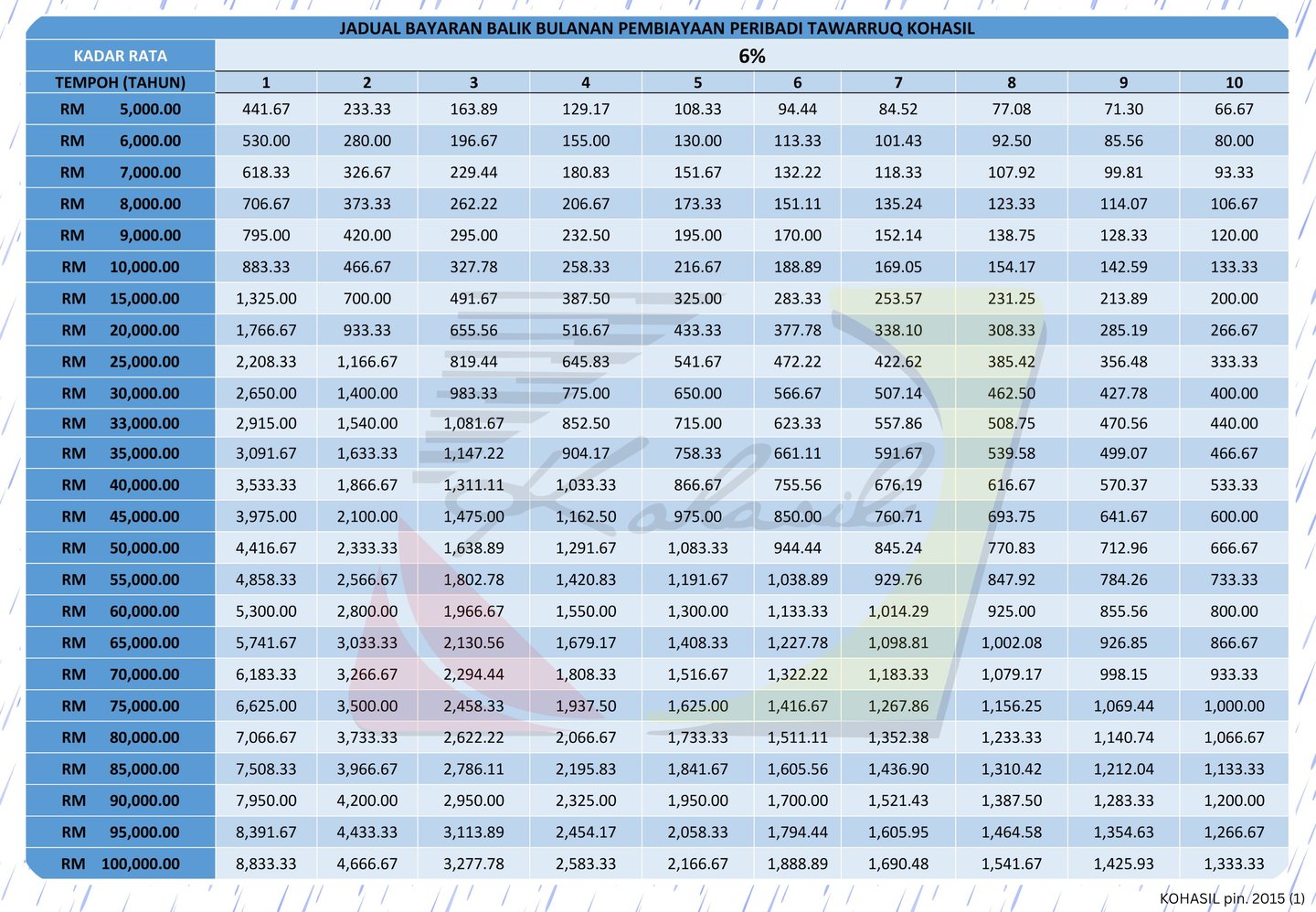The height and width of the screenshot is (912, 1316).
Task: Click 883.33 in the RM 10,000 row
Action: click(266, 267)
